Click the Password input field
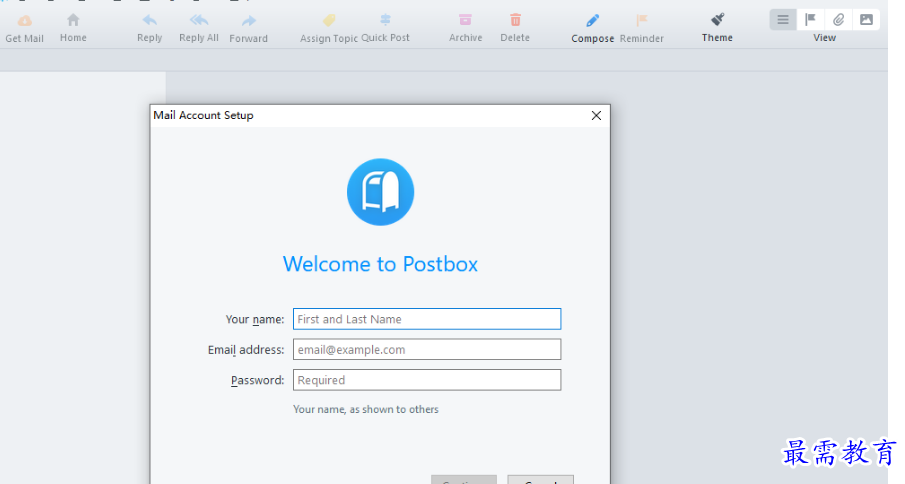Screen dimensions: 905x484 coord(427,380)
